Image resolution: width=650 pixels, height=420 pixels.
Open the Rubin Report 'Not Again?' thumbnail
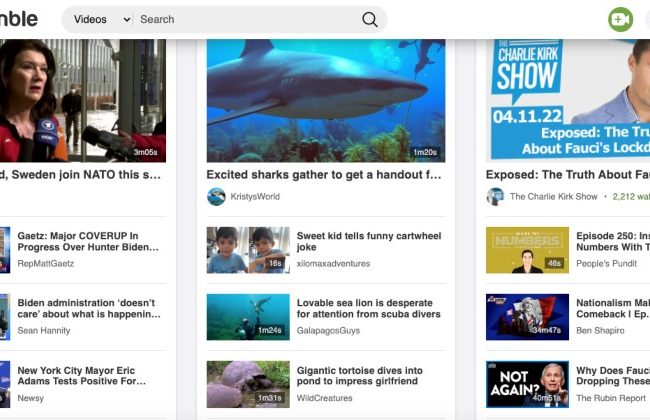pos(527,384)
